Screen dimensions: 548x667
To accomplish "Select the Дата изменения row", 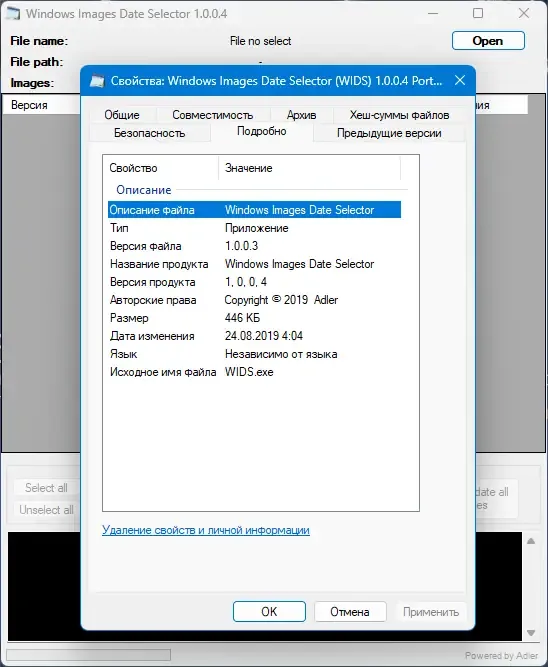I will pos(254,336).
